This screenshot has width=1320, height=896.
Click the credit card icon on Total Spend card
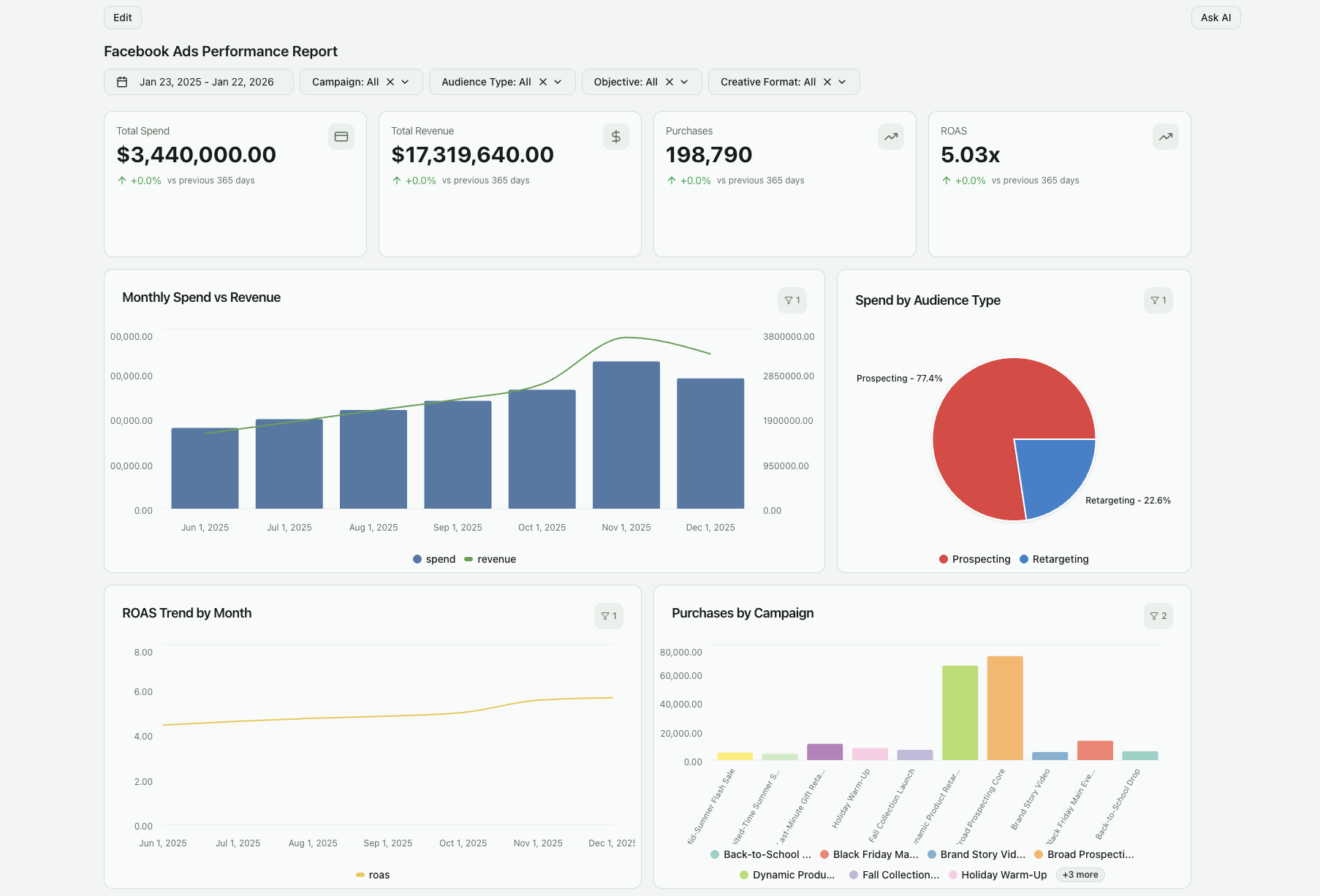[341, 136]
